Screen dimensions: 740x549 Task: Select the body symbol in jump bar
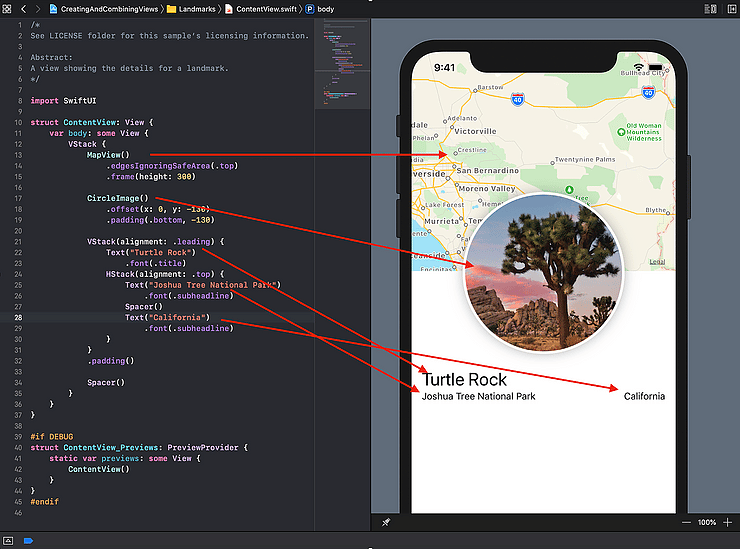[x=320, y=8]
